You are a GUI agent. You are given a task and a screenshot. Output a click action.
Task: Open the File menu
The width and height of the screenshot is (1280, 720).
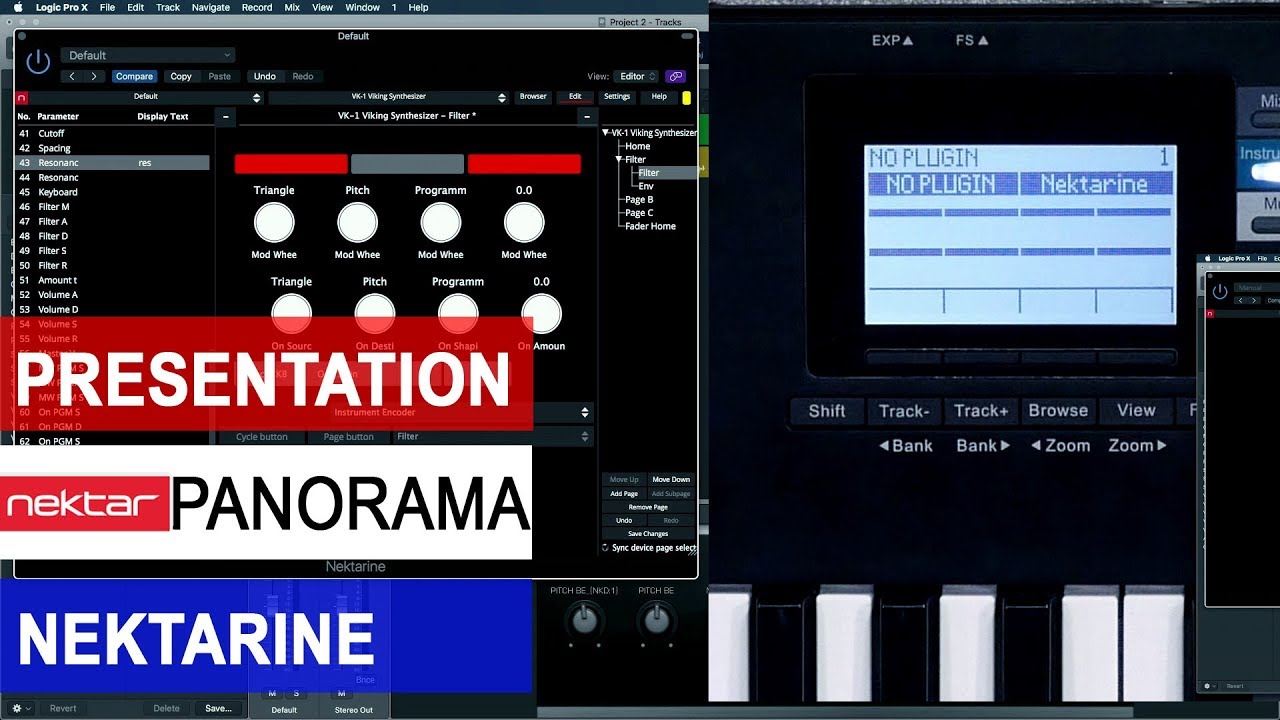[x=107, y=7]
